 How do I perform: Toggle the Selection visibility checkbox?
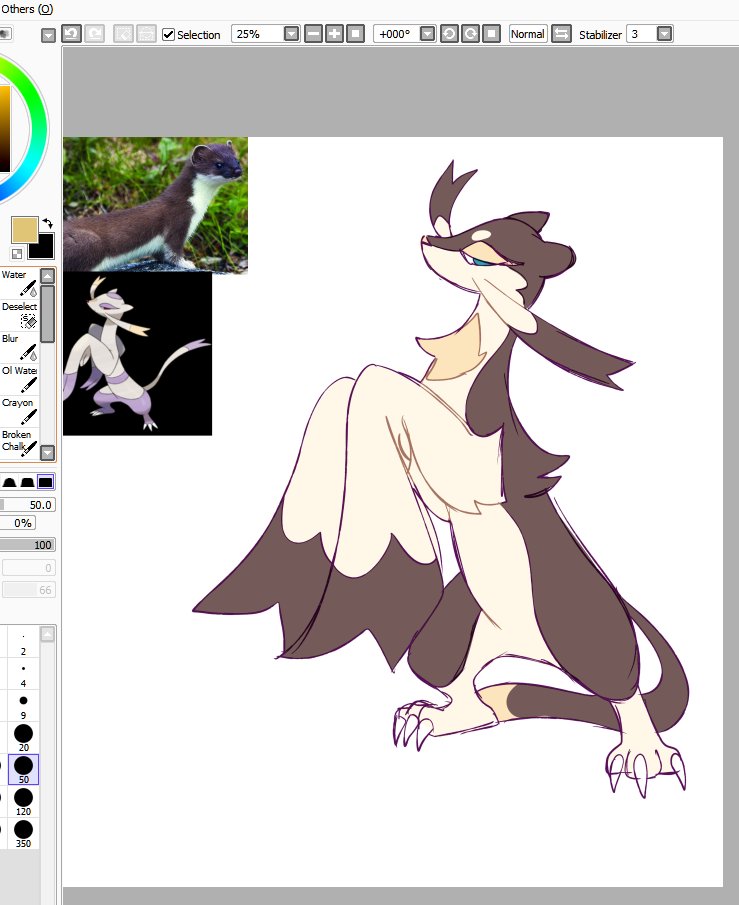click(168, 34)
